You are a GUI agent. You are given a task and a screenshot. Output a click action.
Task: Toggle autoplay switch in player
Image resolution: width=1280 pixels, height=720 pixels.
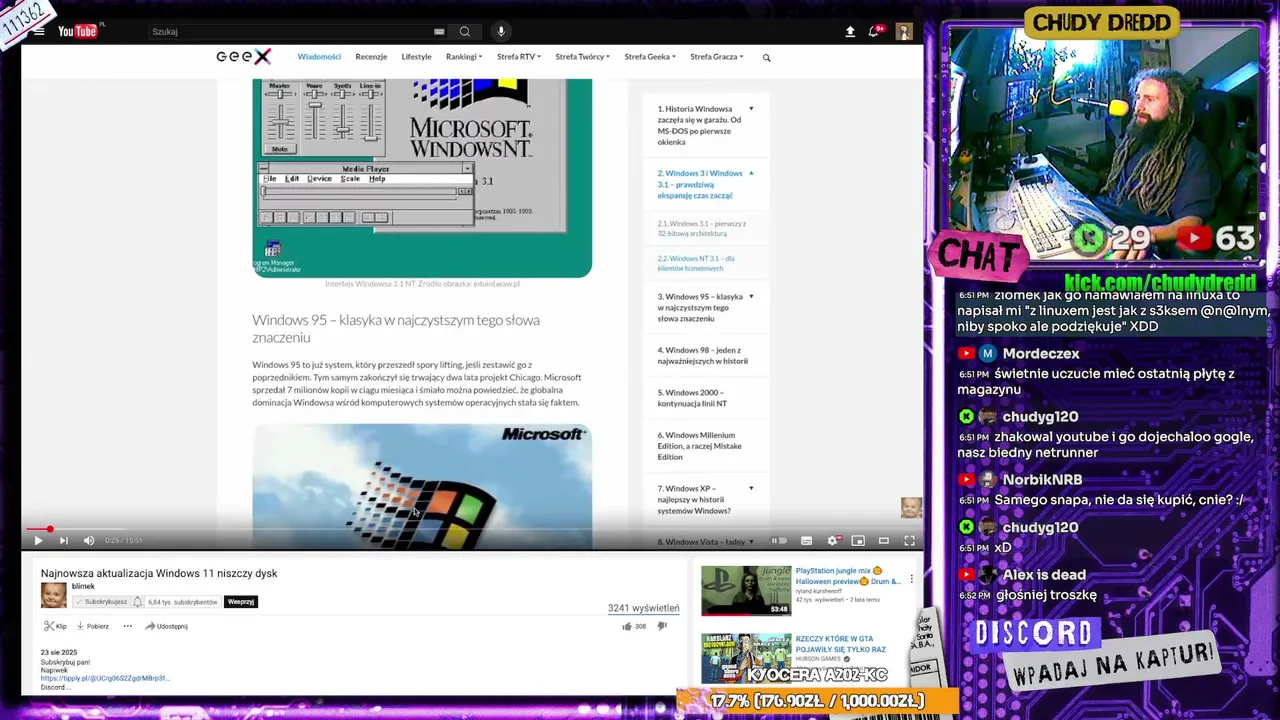click(779, 541)
